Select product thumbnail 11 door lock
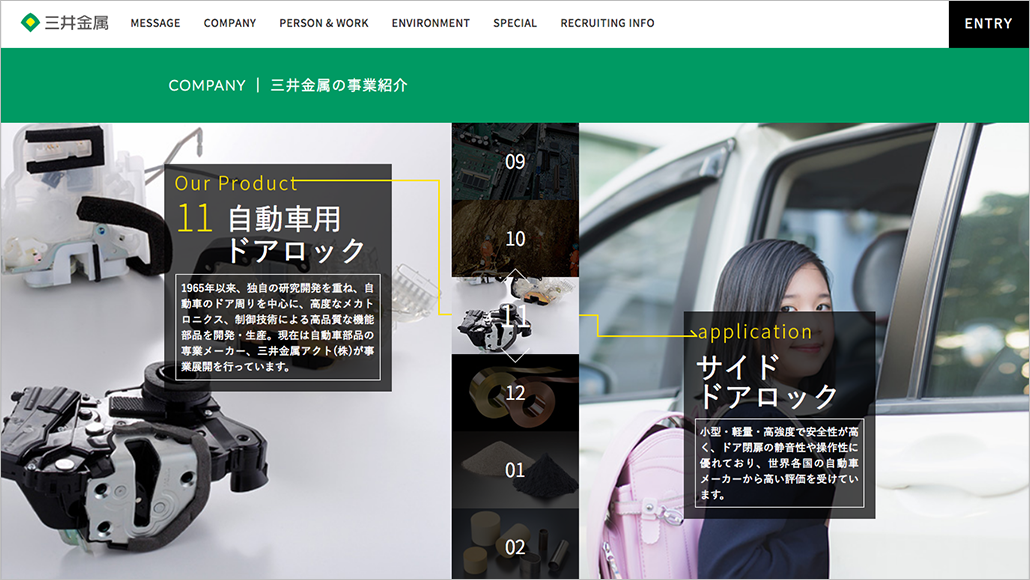The height and width of the screenshot is (580, 1030). pos(515,315)
